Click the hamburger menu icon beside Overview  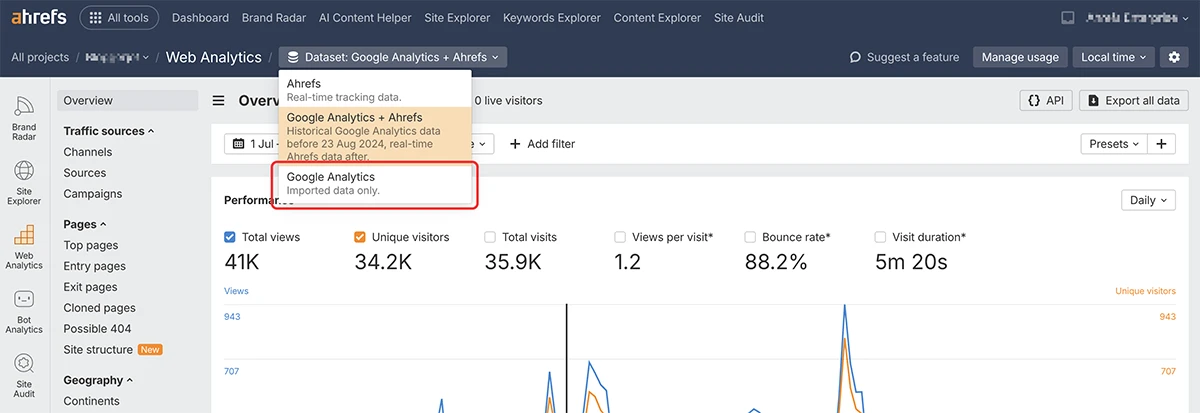218,100
